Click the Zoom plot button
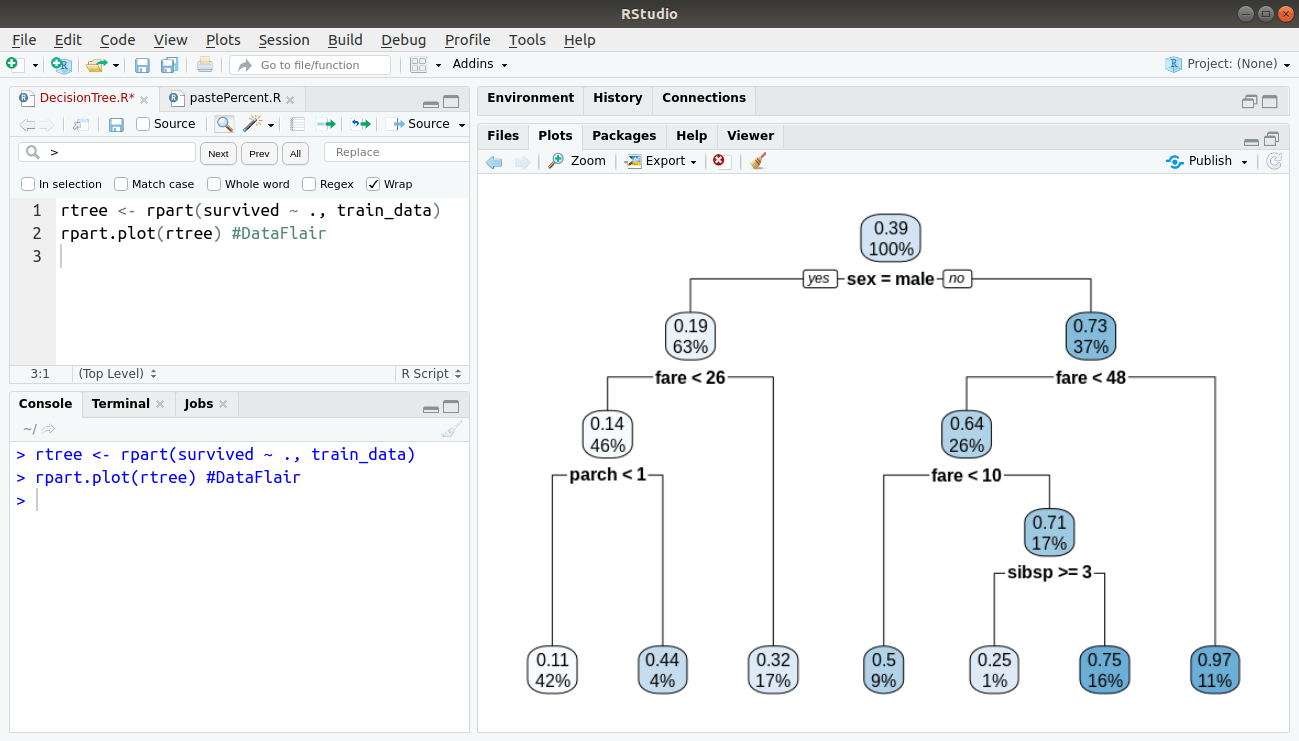 point(577,160)
